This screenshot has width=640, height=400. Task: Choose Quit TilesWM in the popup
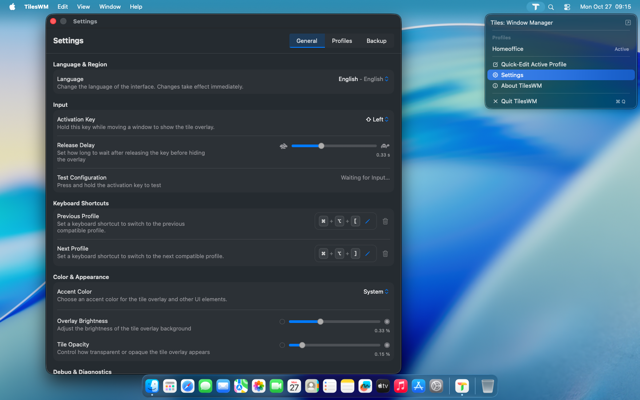[x=561, y=101]
